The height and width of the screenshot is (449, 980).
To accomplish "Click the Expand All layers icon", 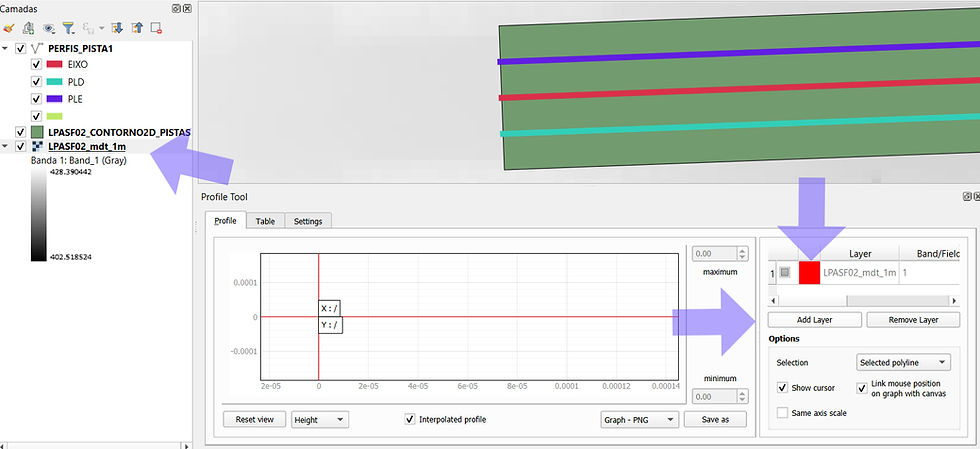I will coord(116,28).
